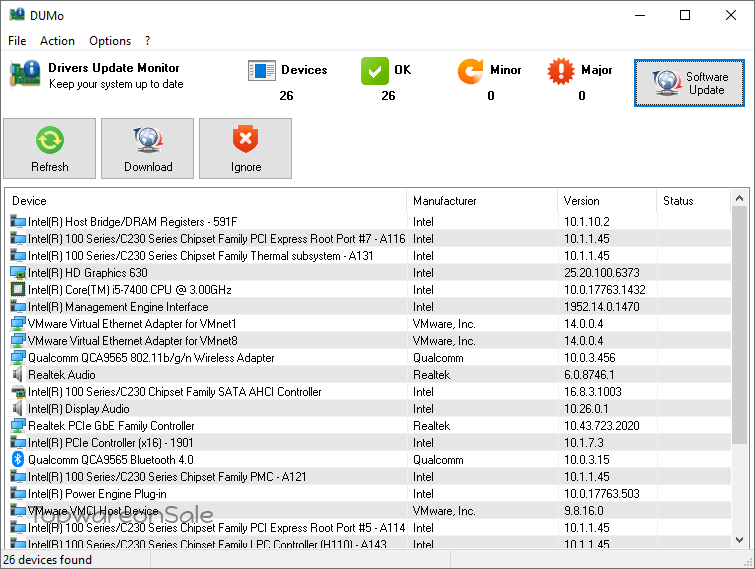755x569 pixels.
Task: Click version 16.8.3.1003
Action: pyautogui.click(x=593, y=392)
